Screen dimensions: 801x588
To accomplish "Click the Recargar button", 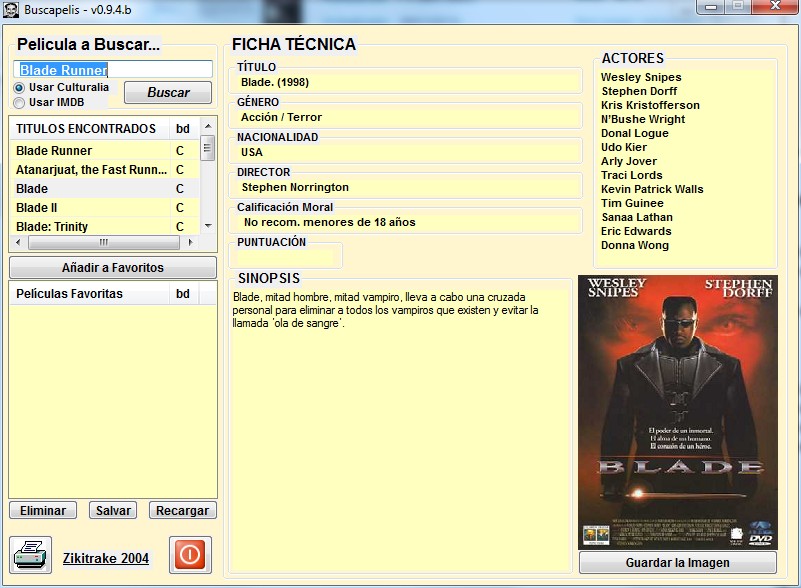I will click(x=182, y=510).
